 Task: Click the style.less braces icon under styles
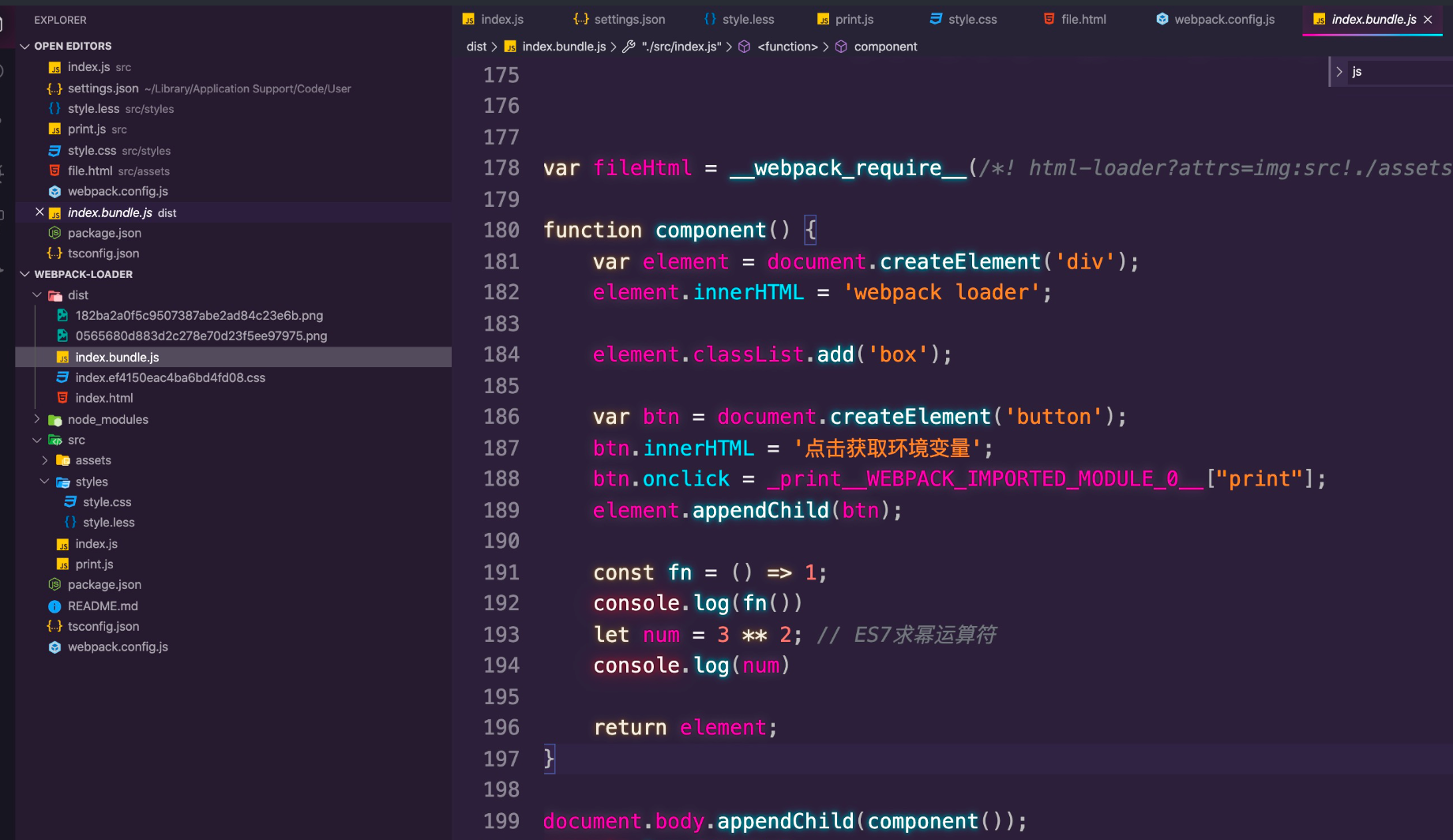coord(70,523)
